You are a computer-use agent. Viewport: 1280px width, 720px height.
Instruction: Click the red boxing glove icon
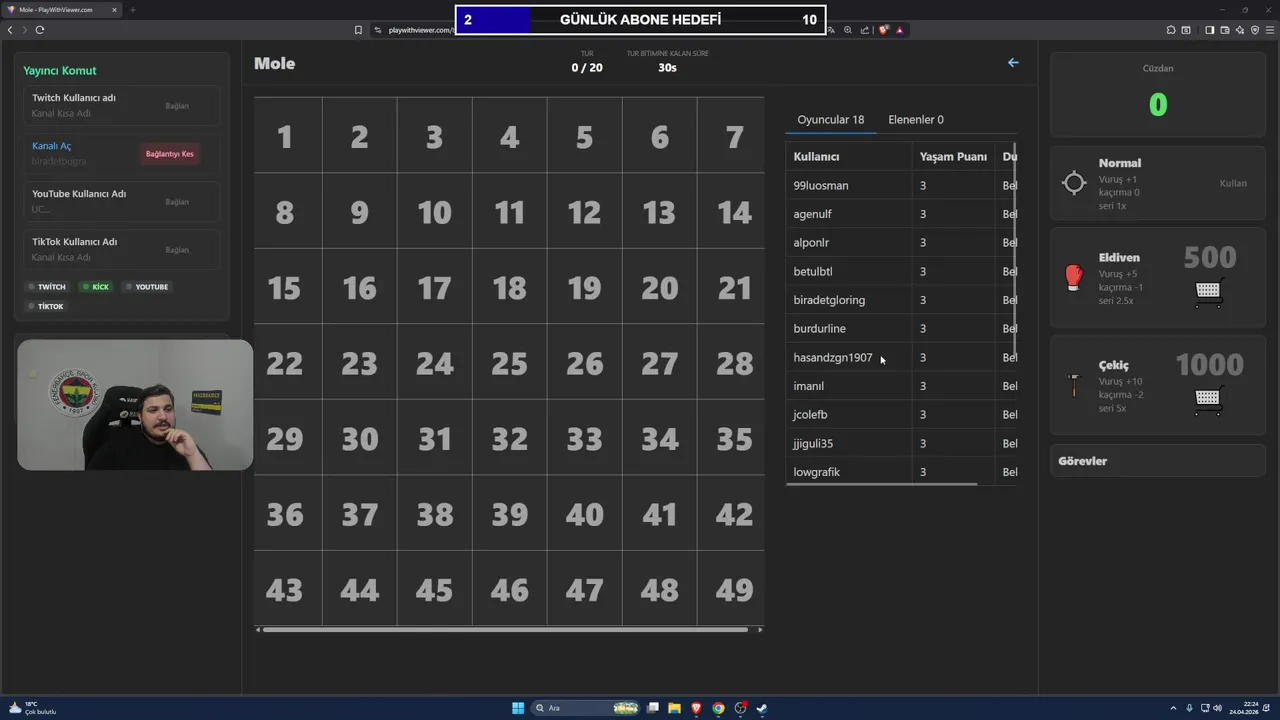pos(1074,278)
